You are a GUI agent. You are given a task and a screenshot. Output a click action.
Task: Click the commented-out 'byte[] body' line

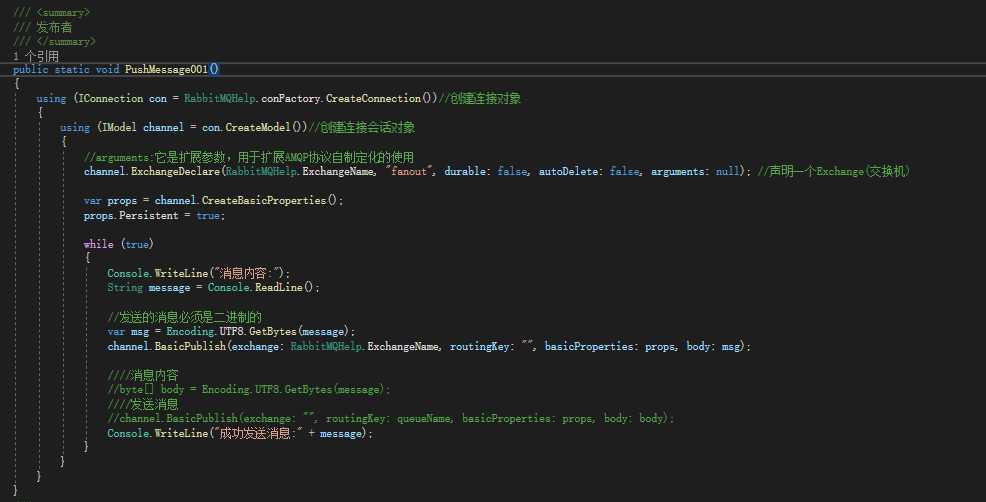tap(250, 389)
